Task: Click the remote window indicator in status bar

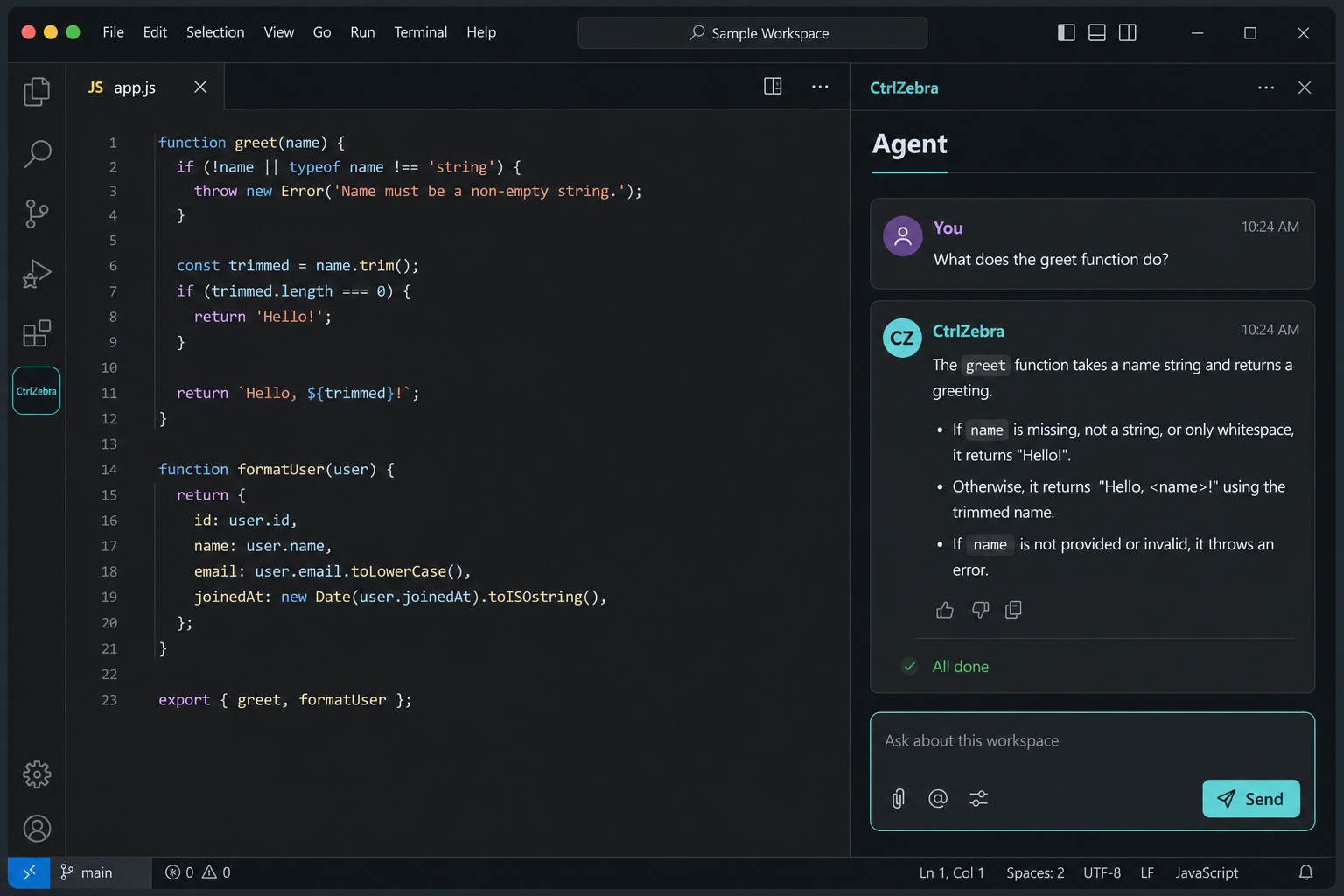Action: click(x=29, y=872)
